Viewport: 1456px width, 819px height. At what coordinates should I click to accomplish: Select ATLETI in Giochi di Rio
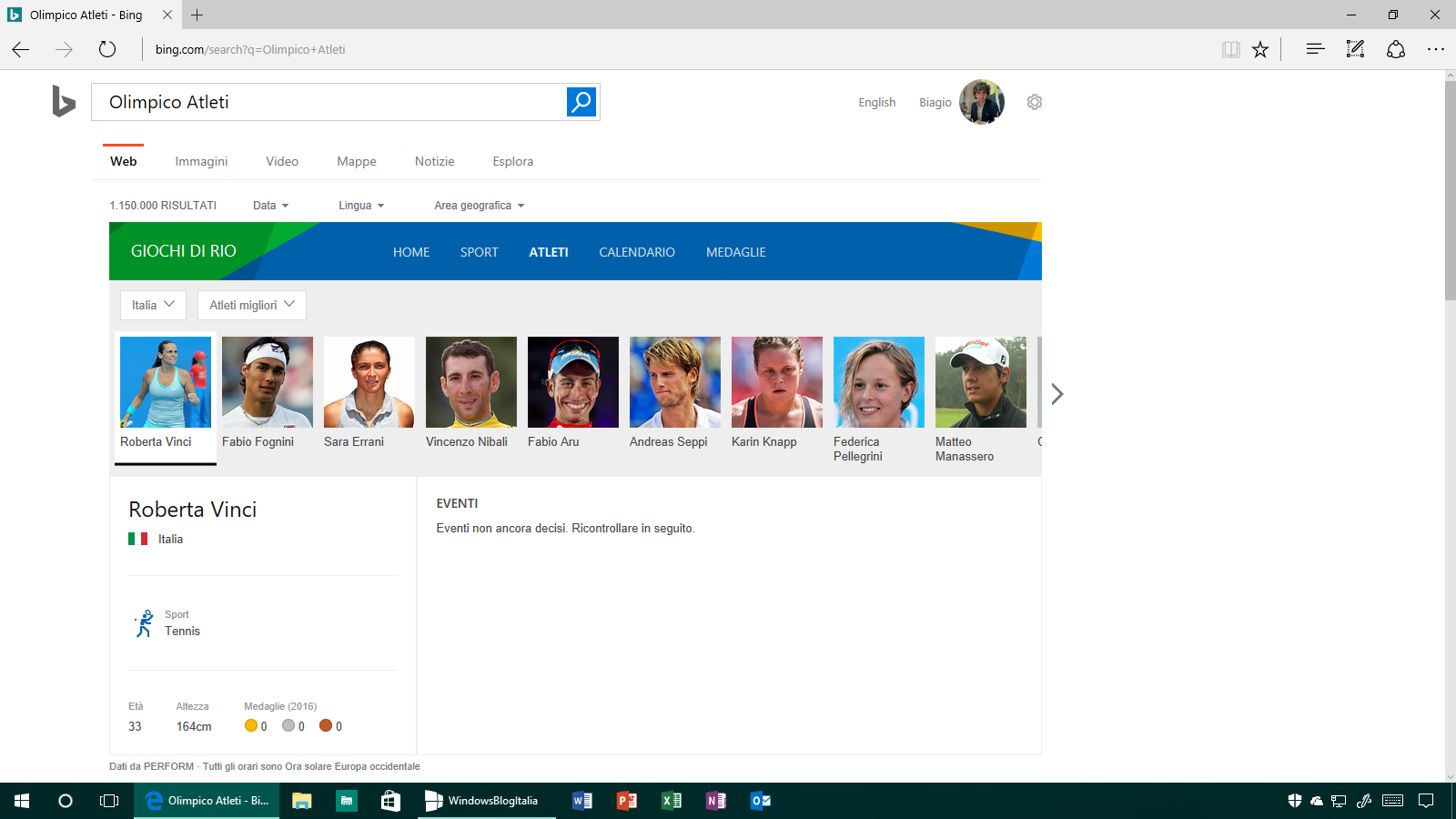tap(549, 252)
